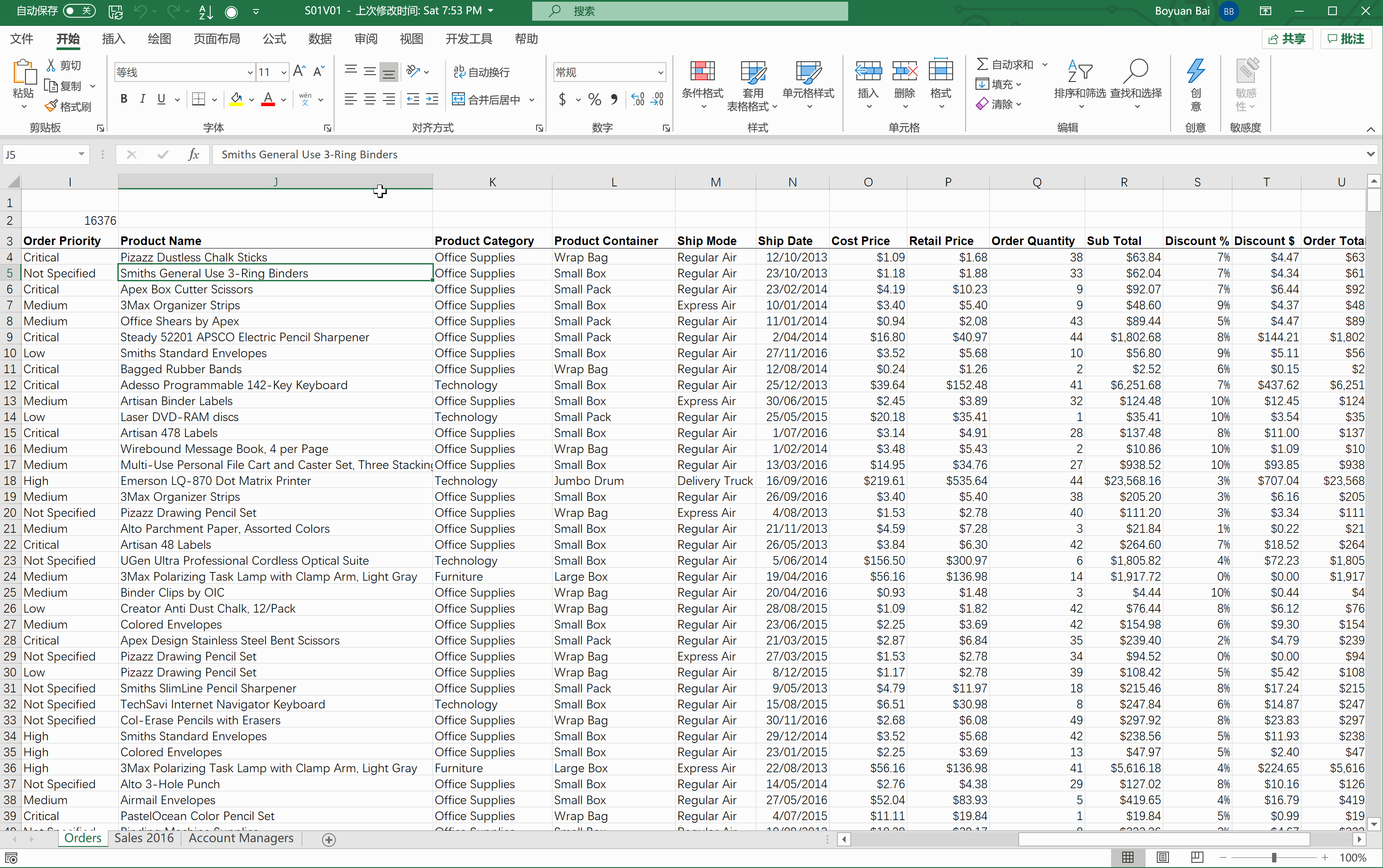Switch to Page Break Preview view
The height and width of the screenshot is (868, 1383).
(x=1197, y=857)
